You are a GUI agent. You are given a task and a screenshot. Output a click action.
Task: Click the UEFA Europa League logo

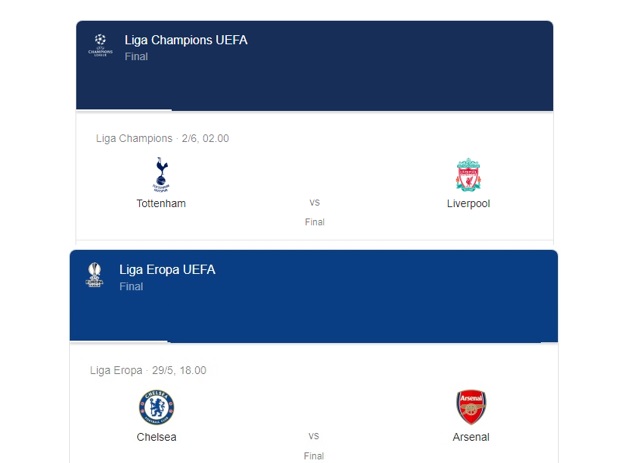(94, 275)
